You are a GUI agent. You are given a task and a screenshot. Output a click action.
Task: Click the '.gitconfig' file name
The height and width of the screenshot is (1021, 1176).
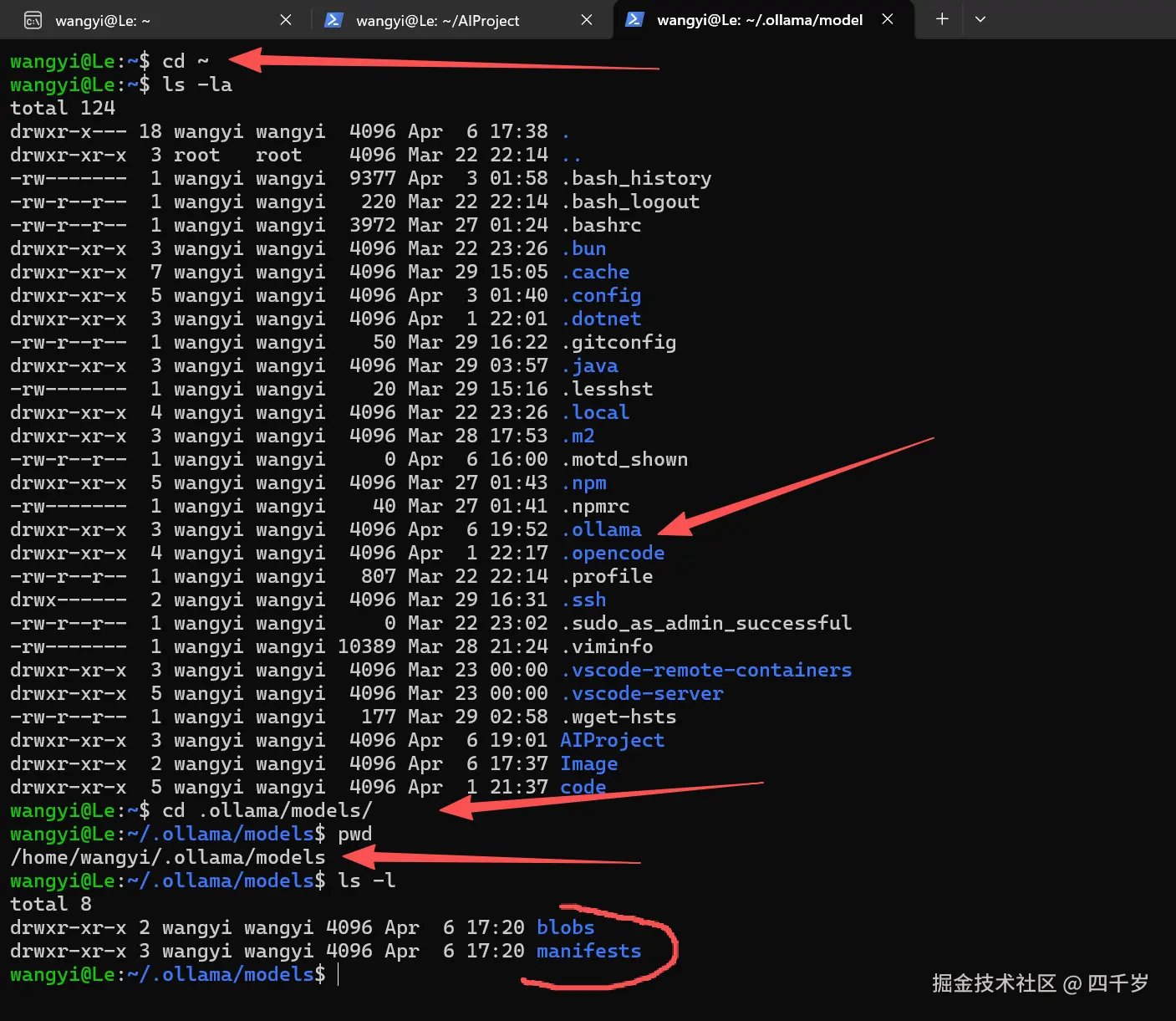[x=619, y=342]
